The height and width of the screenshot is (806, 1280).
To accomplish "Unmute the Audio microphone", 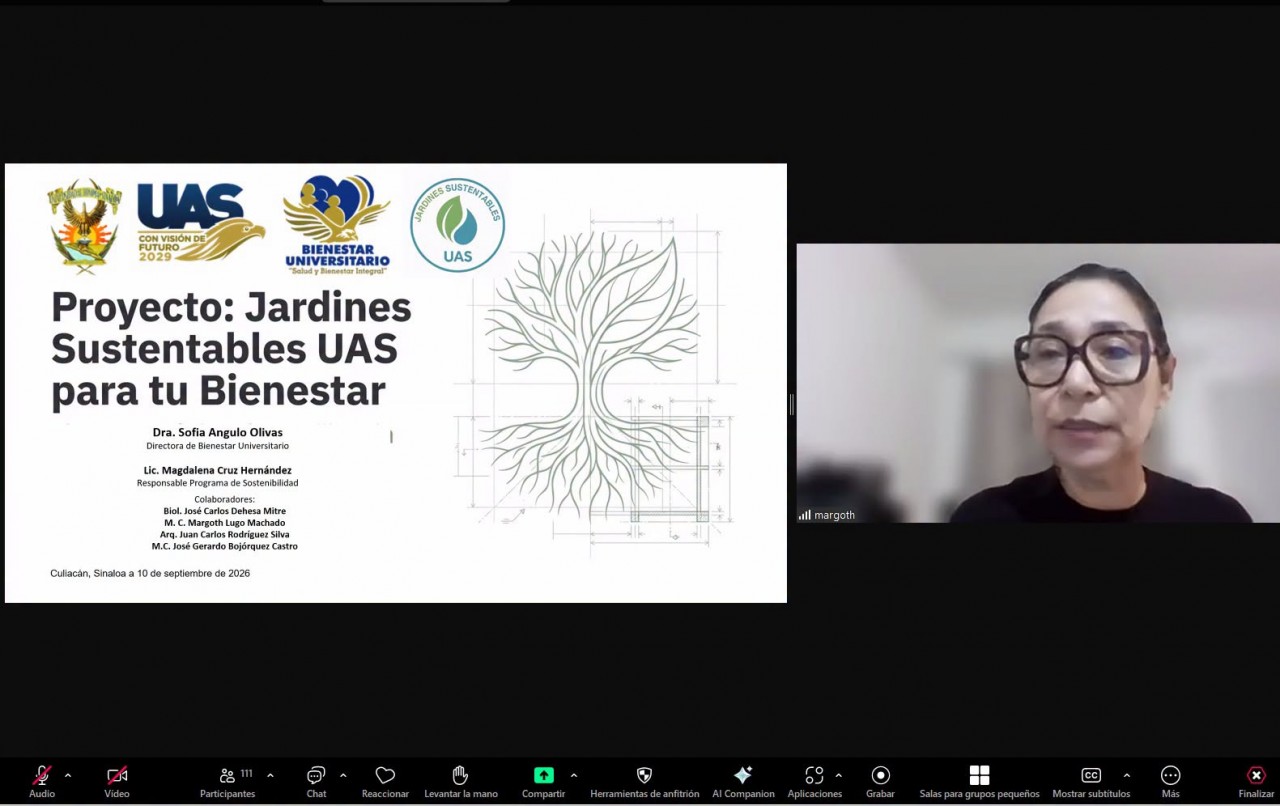I will (x=42, y=781).
